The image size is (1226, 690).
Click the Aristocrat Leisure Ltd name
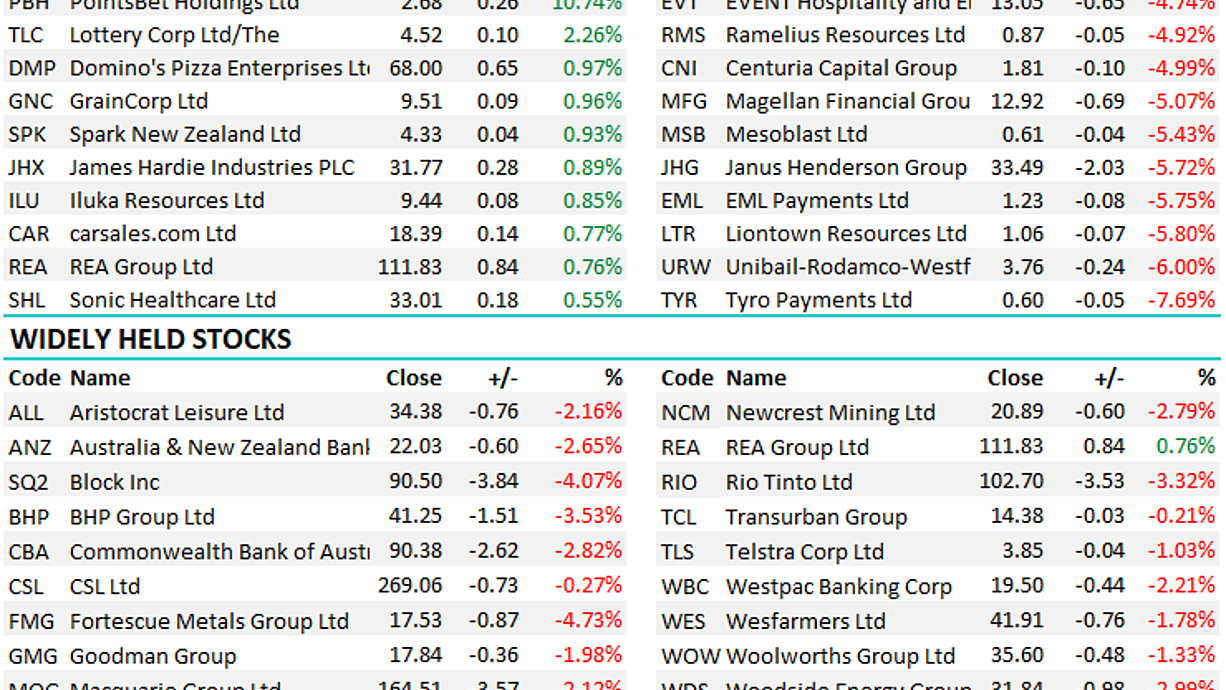point(177,412)
